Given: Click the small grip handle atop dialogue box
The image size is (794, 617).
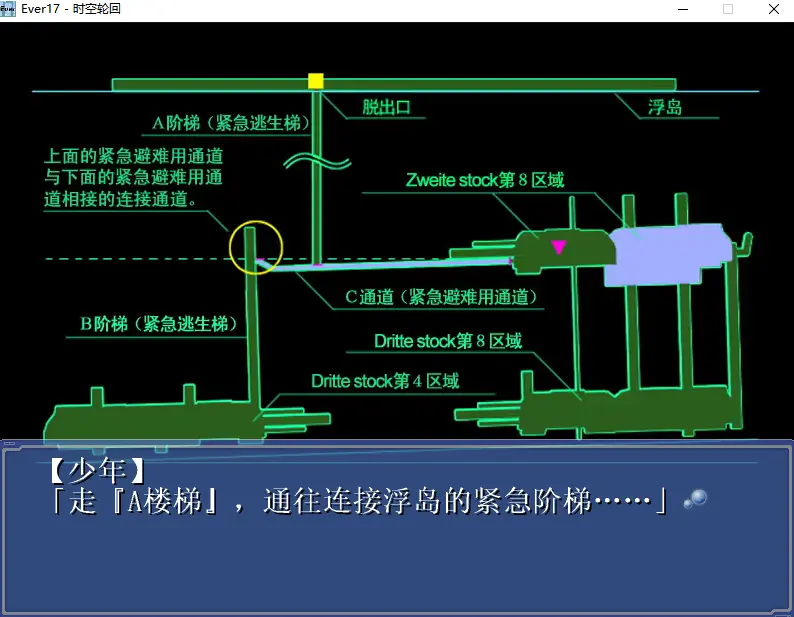Looking at the screenshot, I should tap(10, 443).
